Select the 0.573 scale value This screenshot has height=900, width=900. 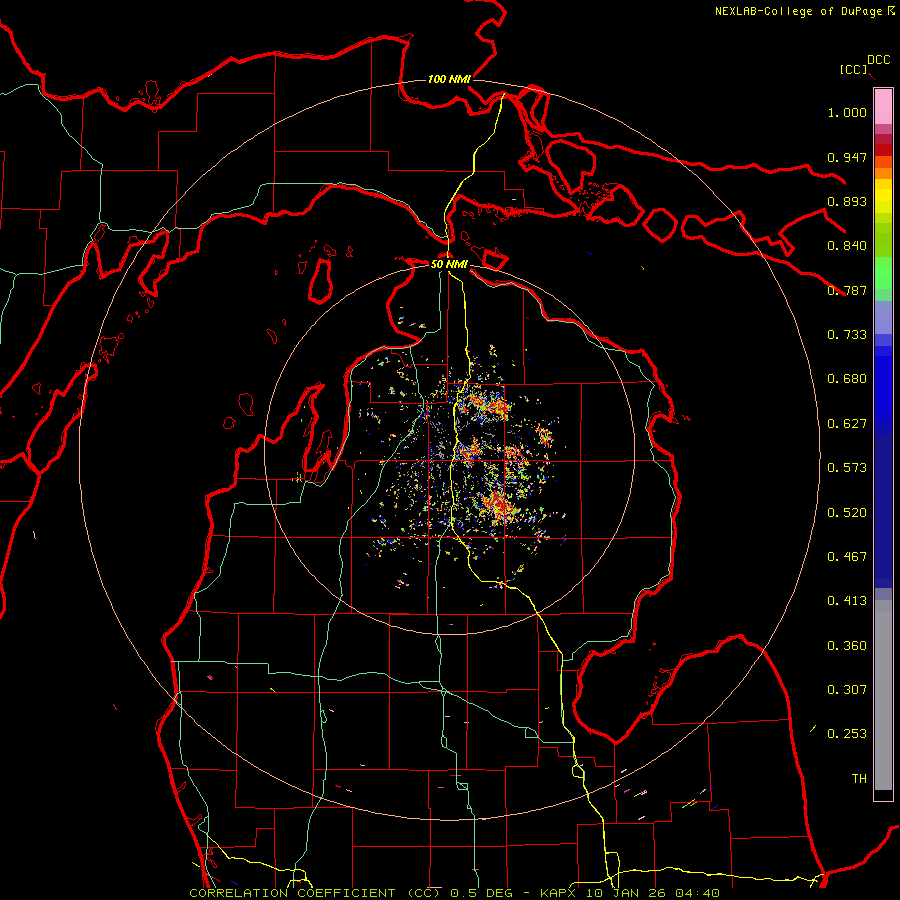pyautogui.click(x=847, y=468)
